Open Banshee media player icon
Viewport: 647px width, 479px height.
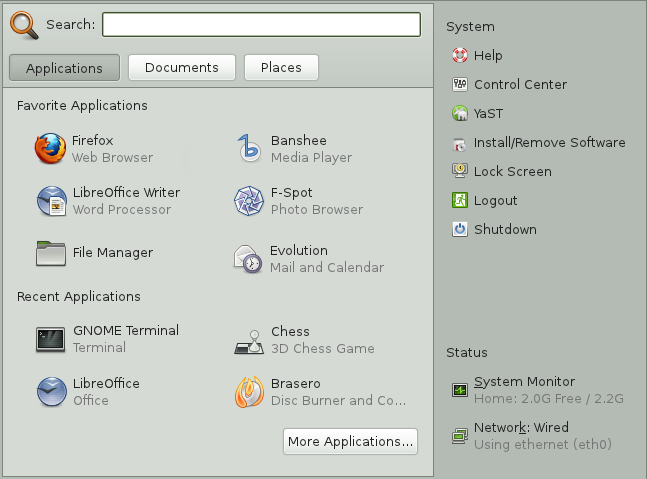[249, 149]
